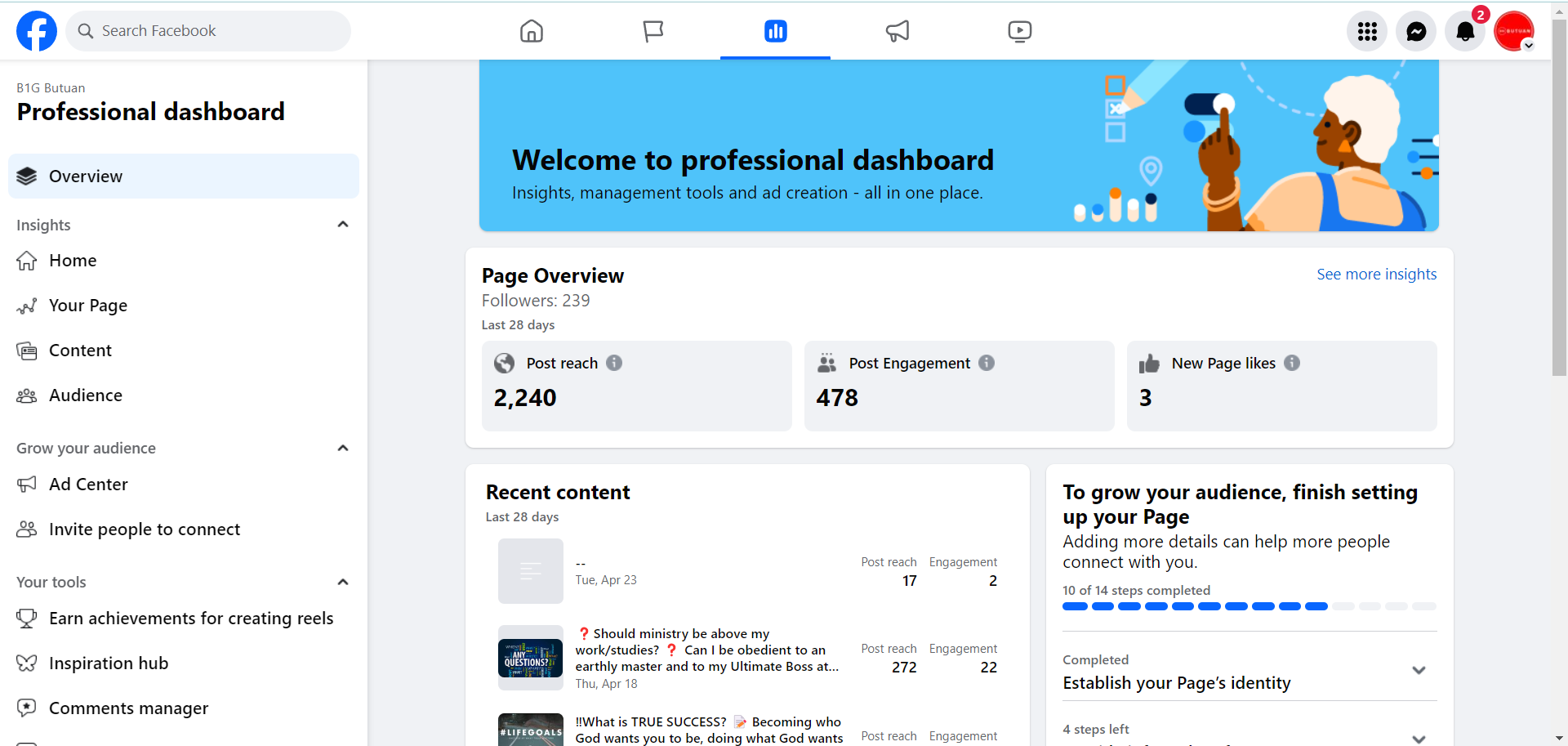
Task: Collapse the Your tools section
Action: point(343,582)
